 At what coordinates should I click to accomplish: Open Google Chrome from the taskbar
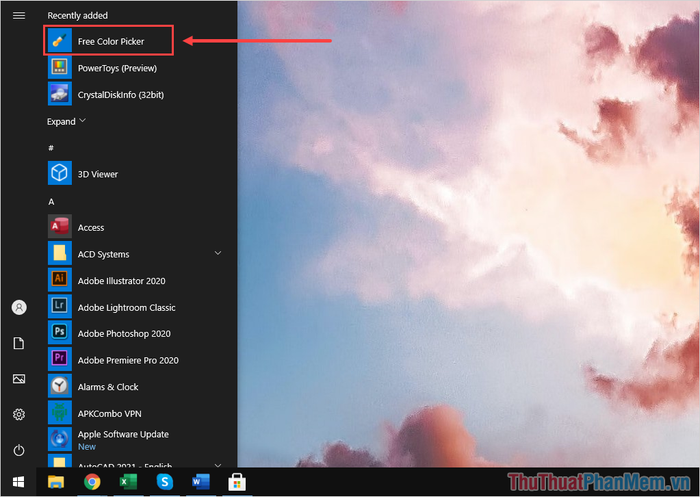(92, 482)
